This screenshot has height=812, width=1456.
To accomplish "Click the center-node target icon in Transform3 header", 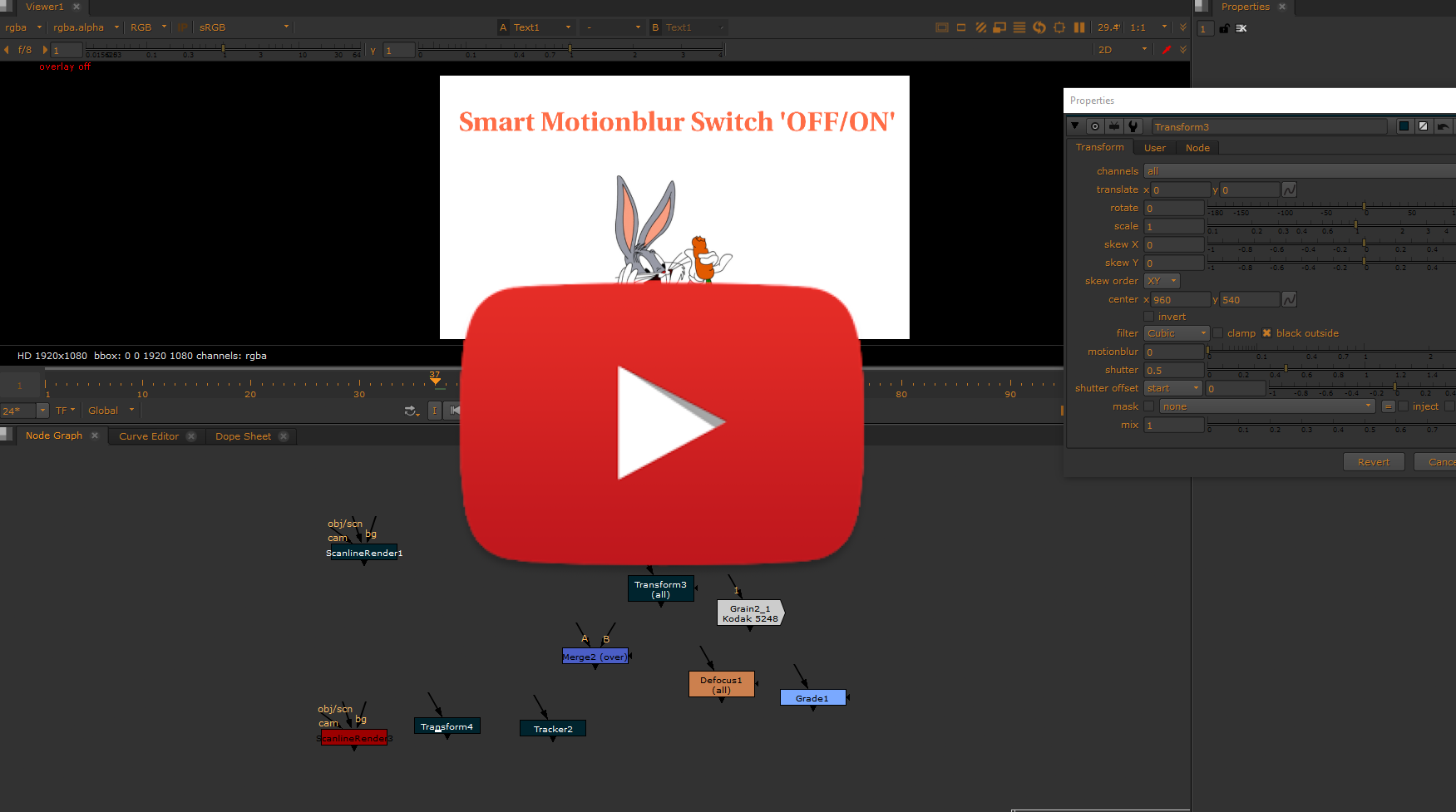I will tap(1095, 126).
